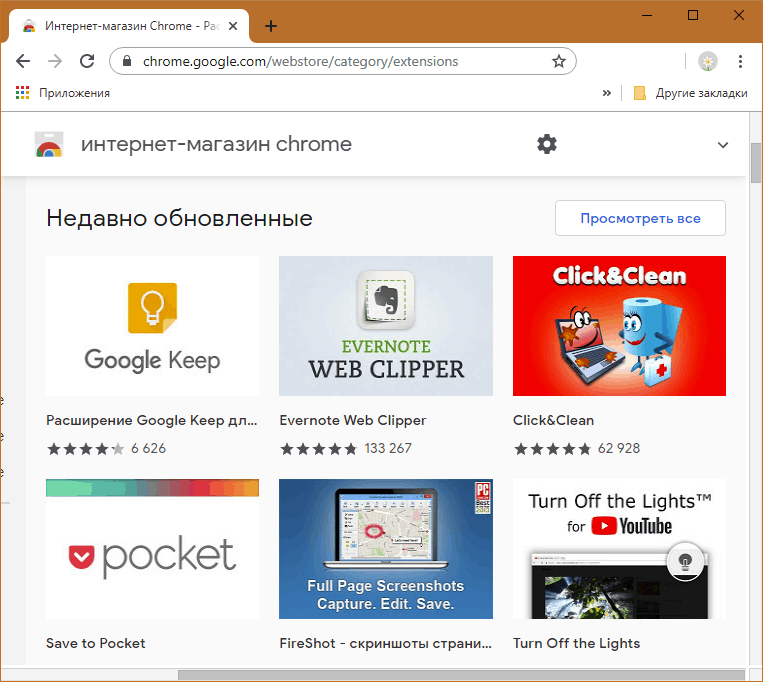Open the интернет-магазин chrome title link
Viewport: 763px width, 682px height.
(x=216, y=144)
